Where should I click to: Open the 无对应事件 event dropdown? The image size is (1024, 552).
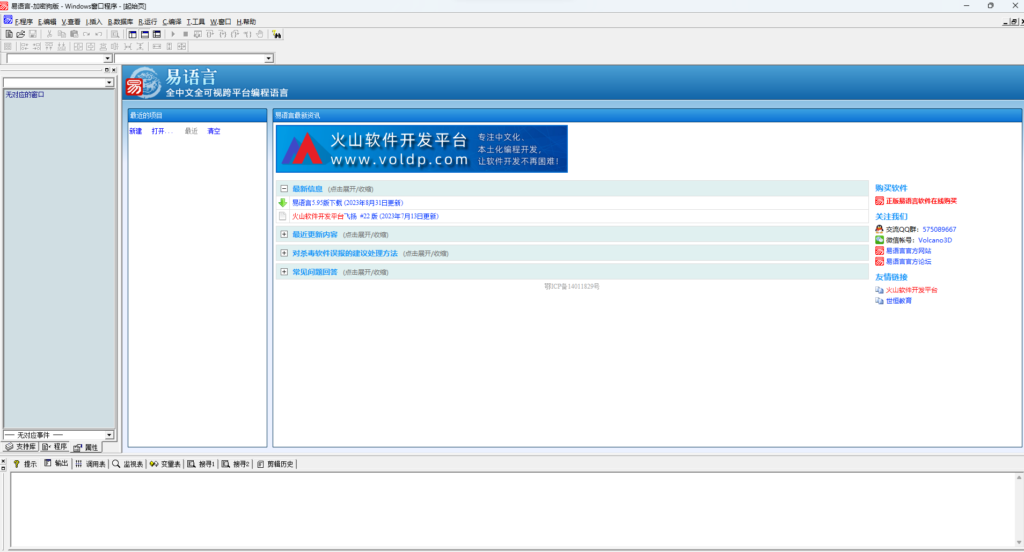click(x=109, y=435)
